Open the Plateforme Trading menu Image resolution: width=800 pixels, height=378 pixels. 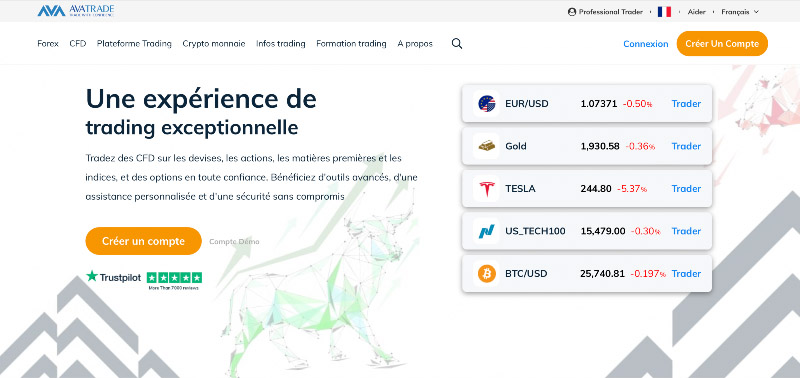[x=134, y=44]
